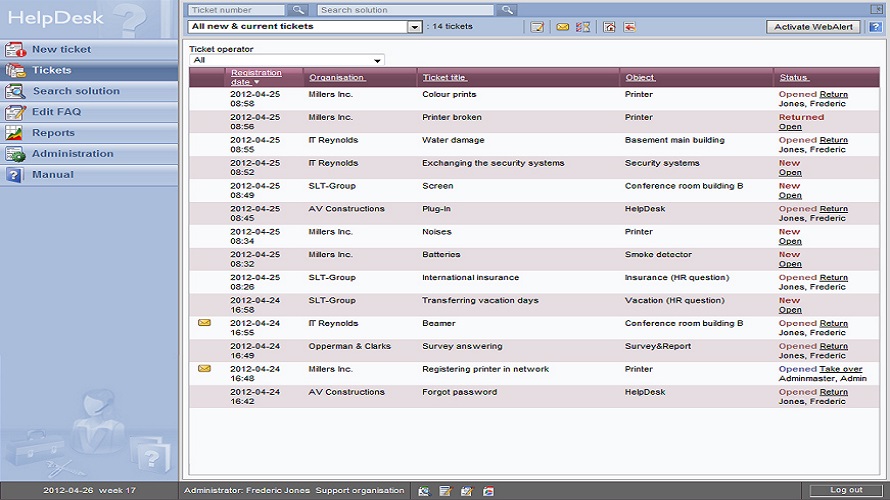Click envelope icon on Registering printer row
This screenshot has width=890, height=500.
tap(204, 368)
